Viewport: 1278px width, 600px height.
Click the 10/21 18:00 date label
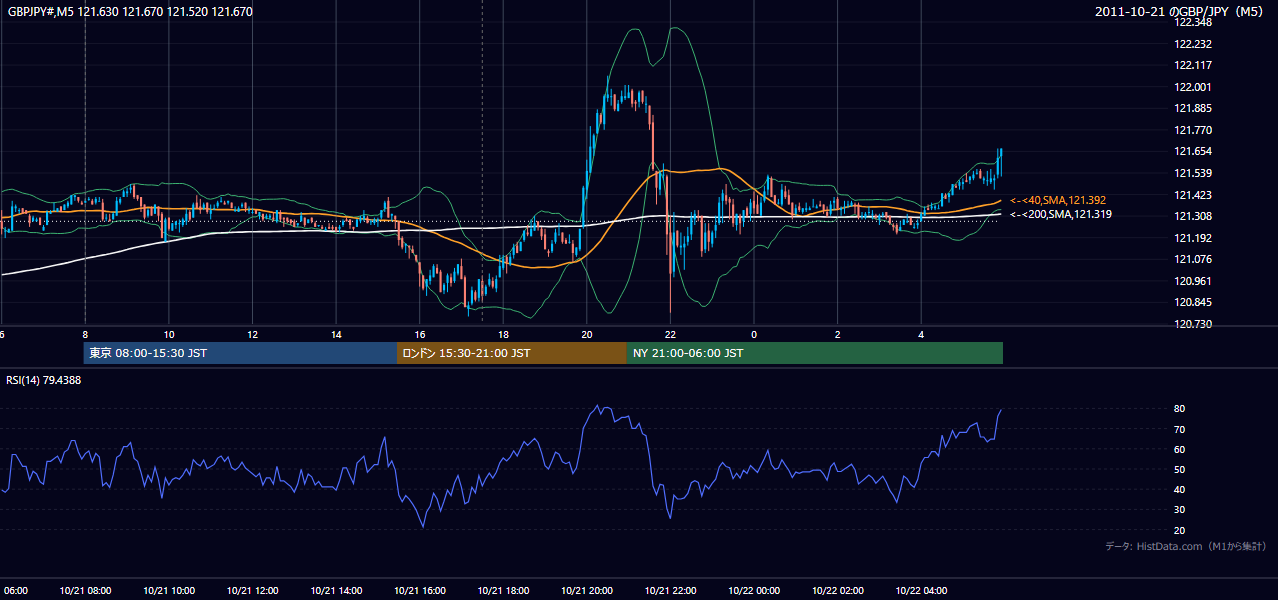click(503, 590)
